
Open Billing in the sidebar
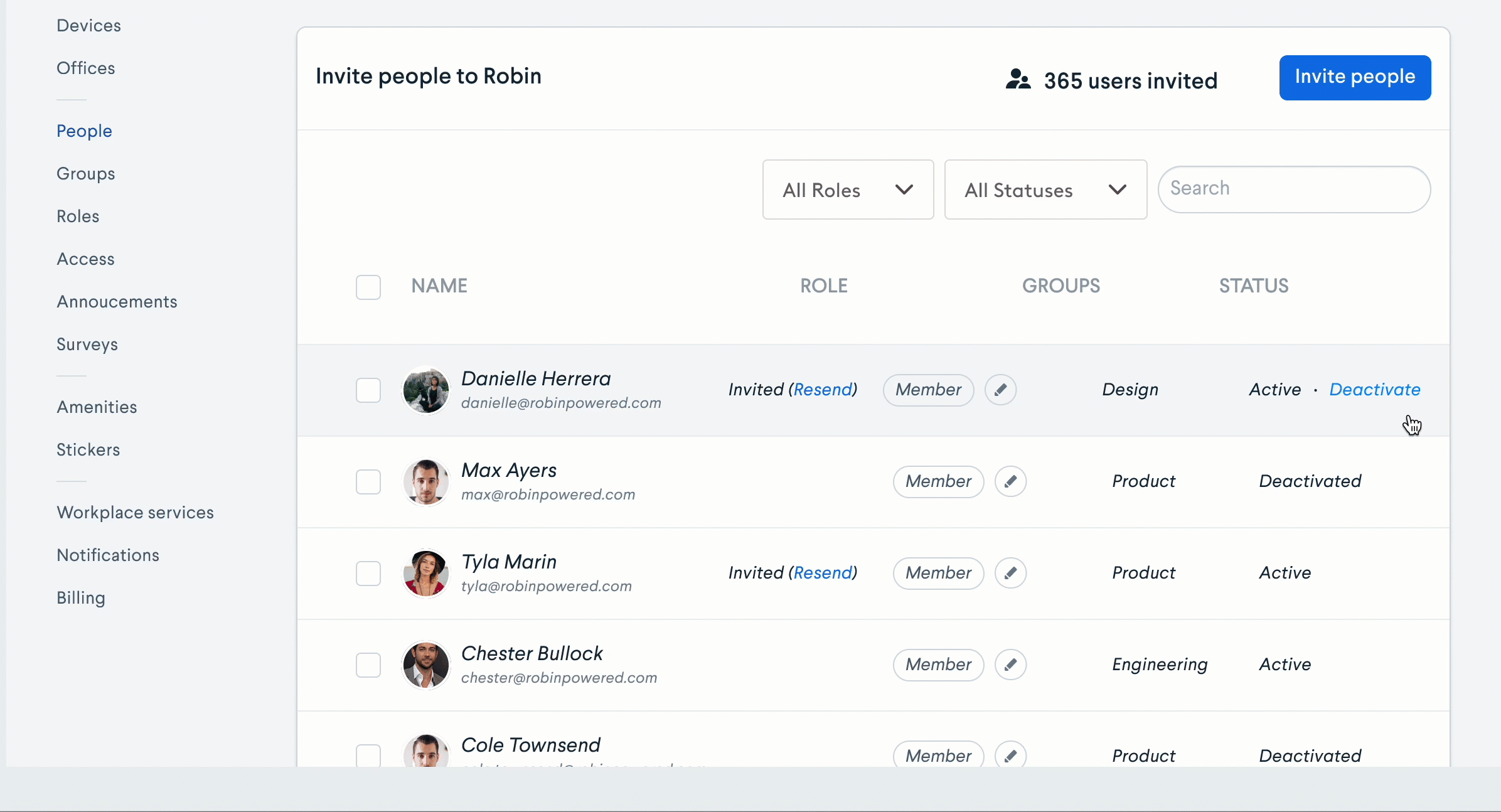tap(81, 597)
